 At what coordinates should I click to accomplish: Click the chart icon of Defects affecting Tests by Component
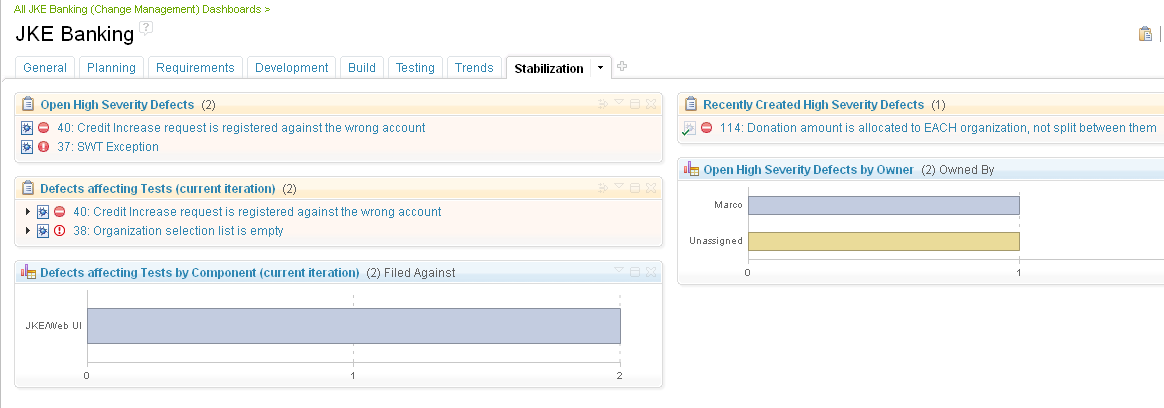coord(28,272)
